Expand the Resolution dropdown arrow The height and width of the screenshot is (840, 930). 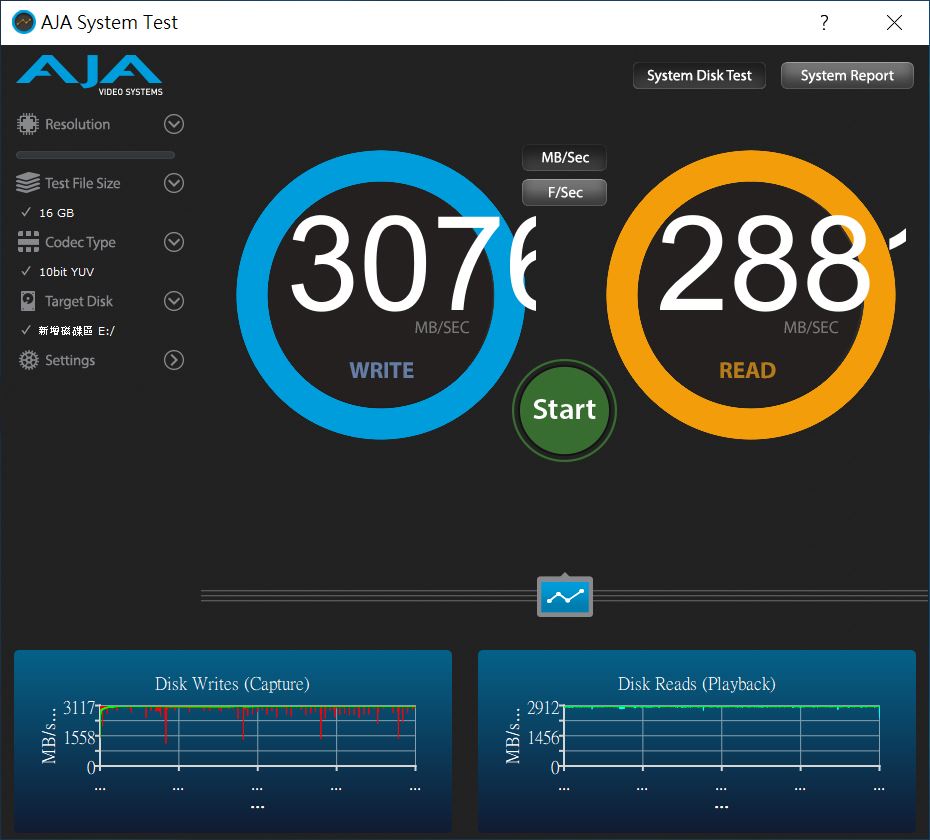pos(174,124)
